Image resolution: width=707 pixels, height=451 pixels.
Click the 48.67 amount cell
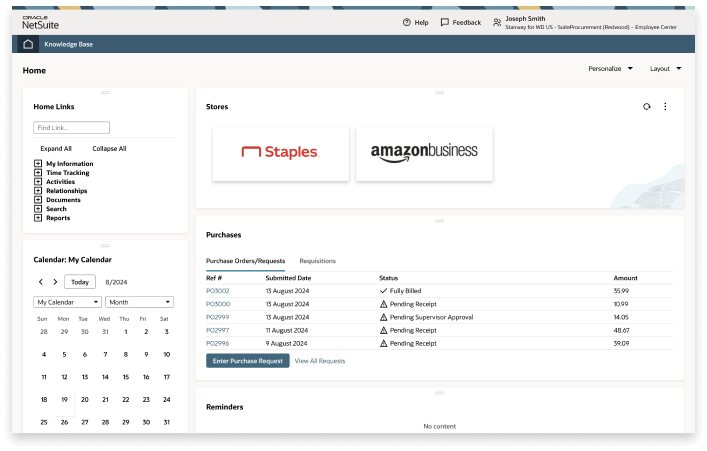(621, 330)
